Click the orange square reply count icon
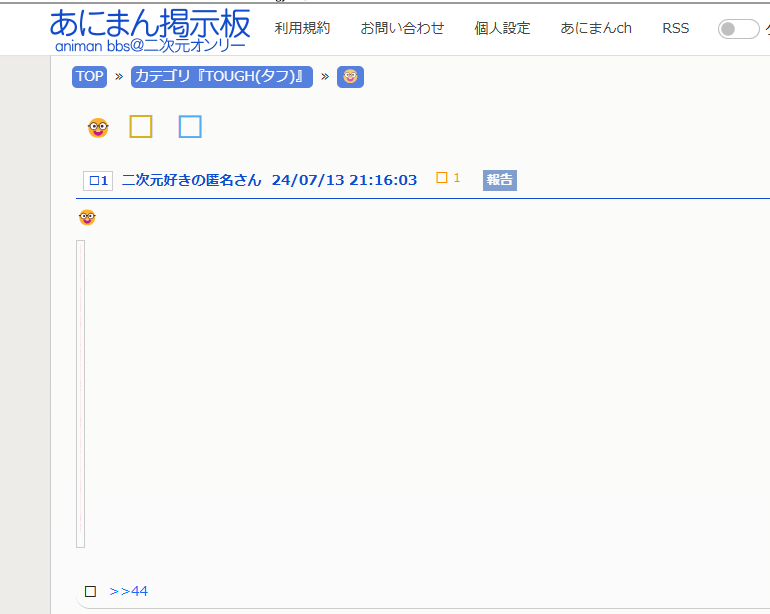 [x=442, y=178]
